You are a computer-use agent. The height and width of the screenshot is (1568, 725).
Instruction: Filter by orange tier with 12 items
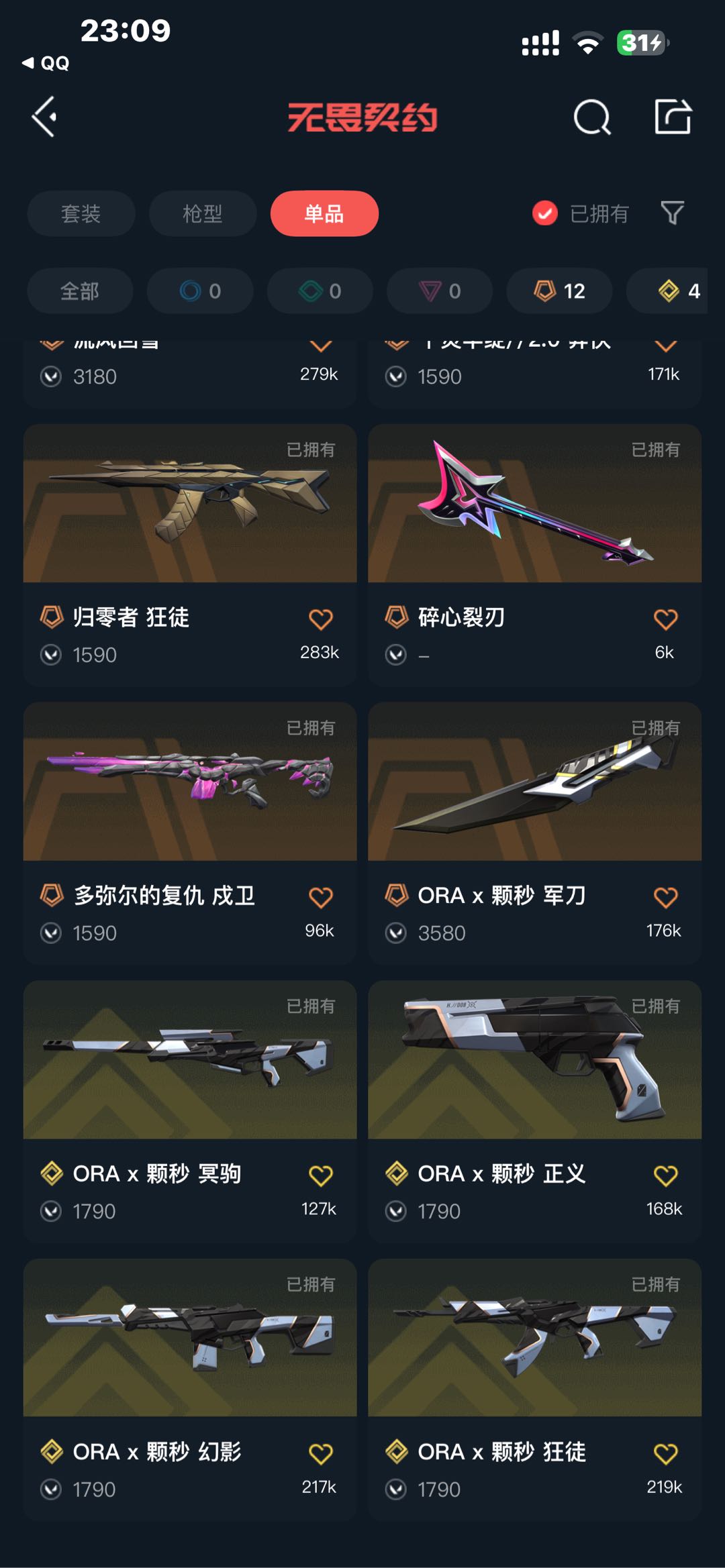[x=559, y=291]
